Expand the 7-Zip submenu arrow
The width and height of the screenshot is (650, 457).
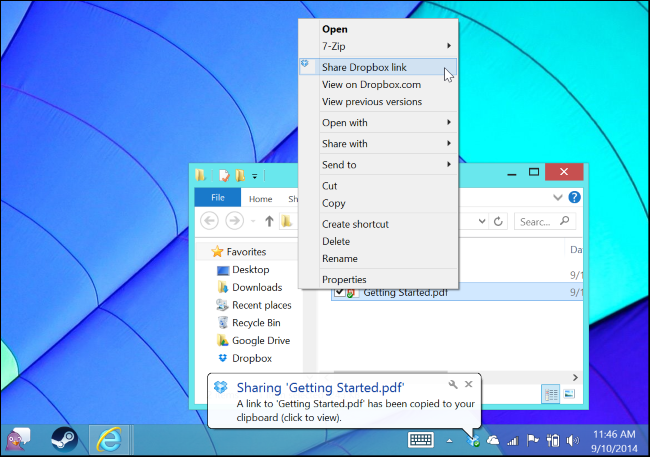point(449,46)
